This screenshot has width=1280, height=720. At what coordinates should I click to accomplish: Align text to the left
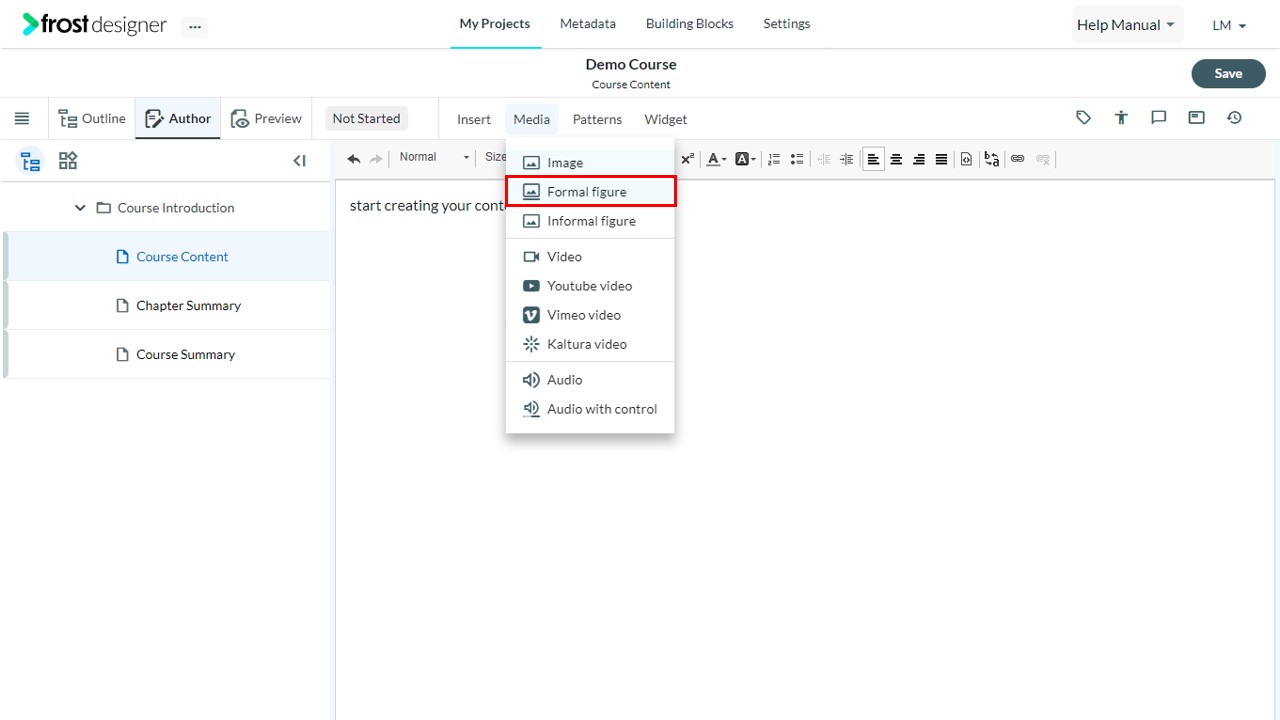click(874, 159)
